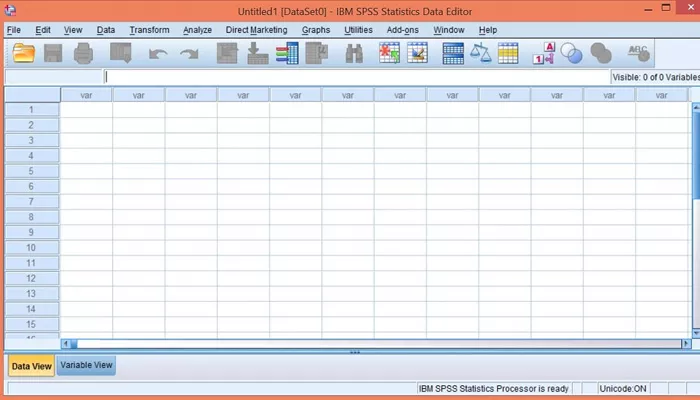Select row header 2
The image size is (700, 400).
point(32,125)
